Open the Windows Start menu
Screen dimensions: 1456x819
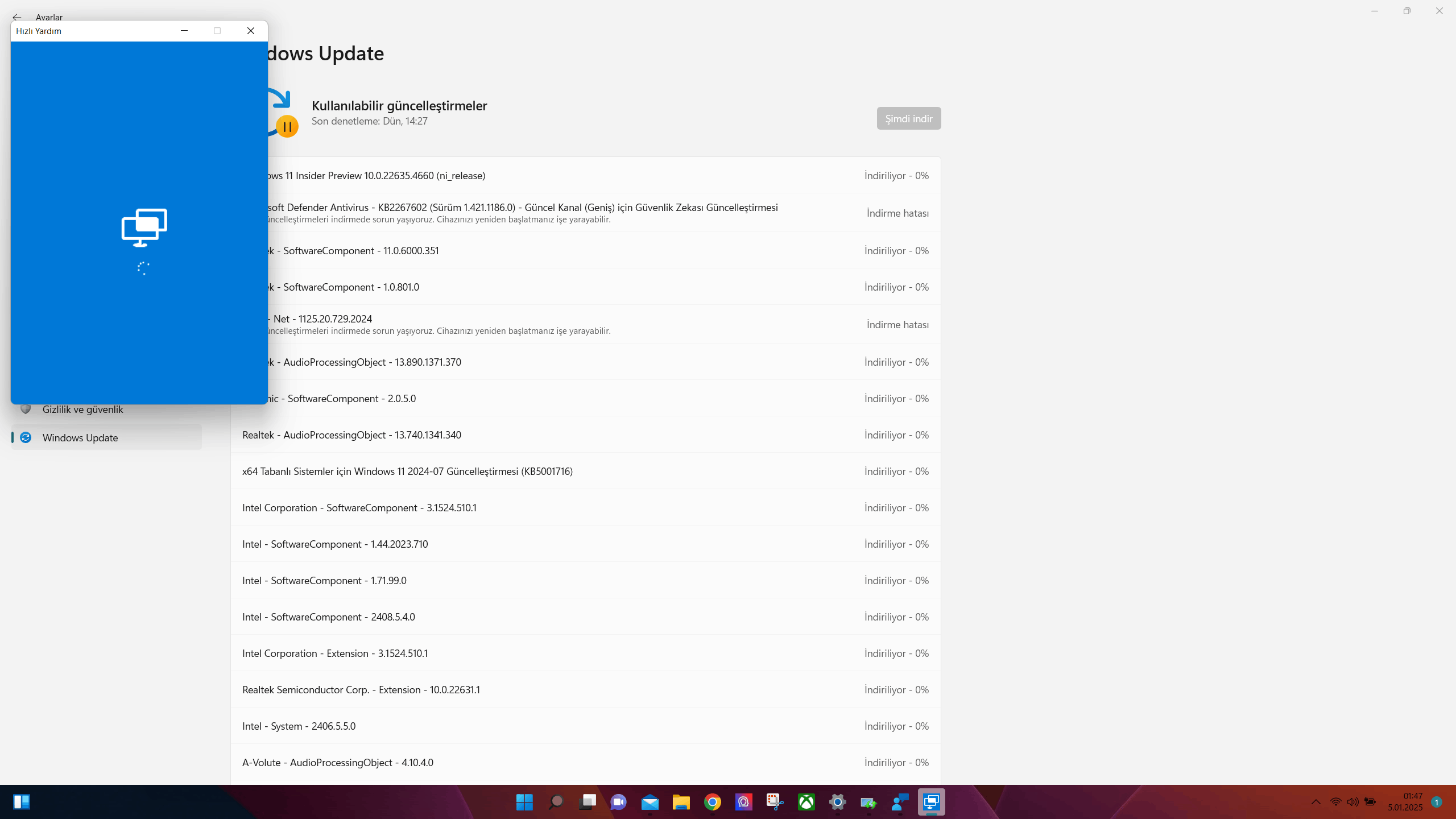click(x=524, y=802)
